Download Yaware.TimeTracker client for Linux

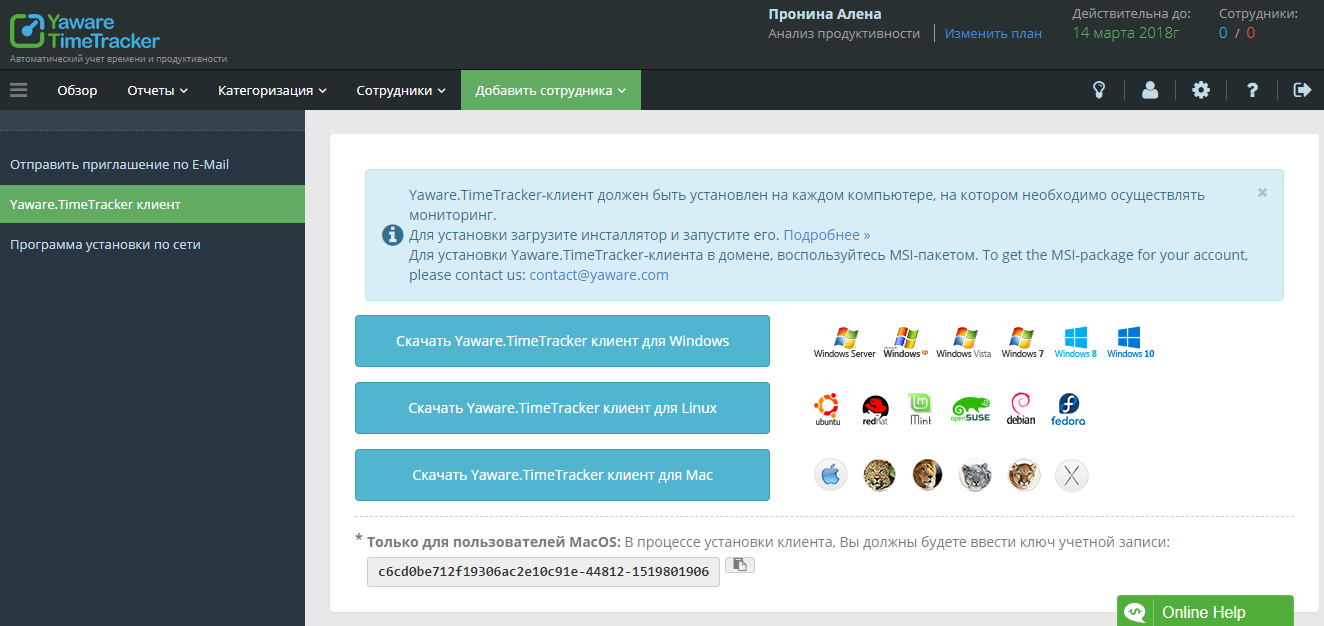562,408
